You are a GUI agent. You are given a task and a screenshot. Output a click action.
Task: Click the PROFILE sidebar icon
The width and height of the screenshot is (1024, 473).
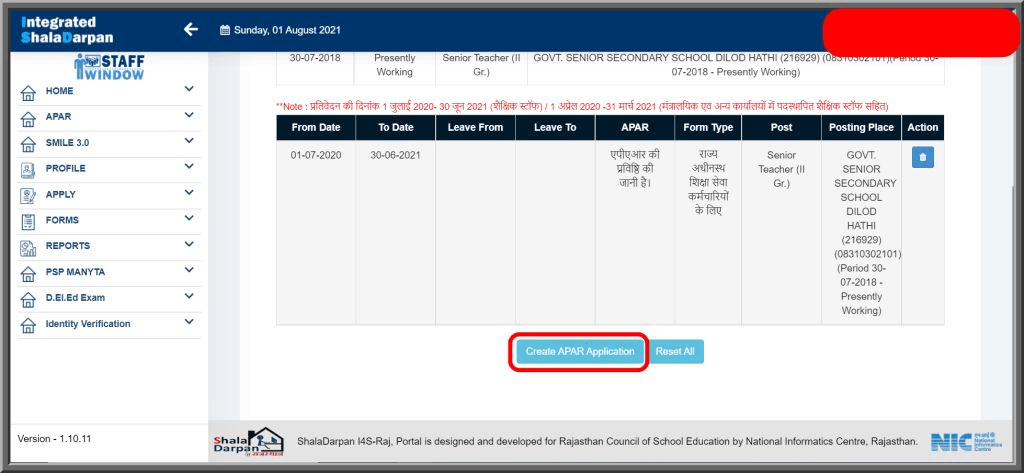coord(28,171)
